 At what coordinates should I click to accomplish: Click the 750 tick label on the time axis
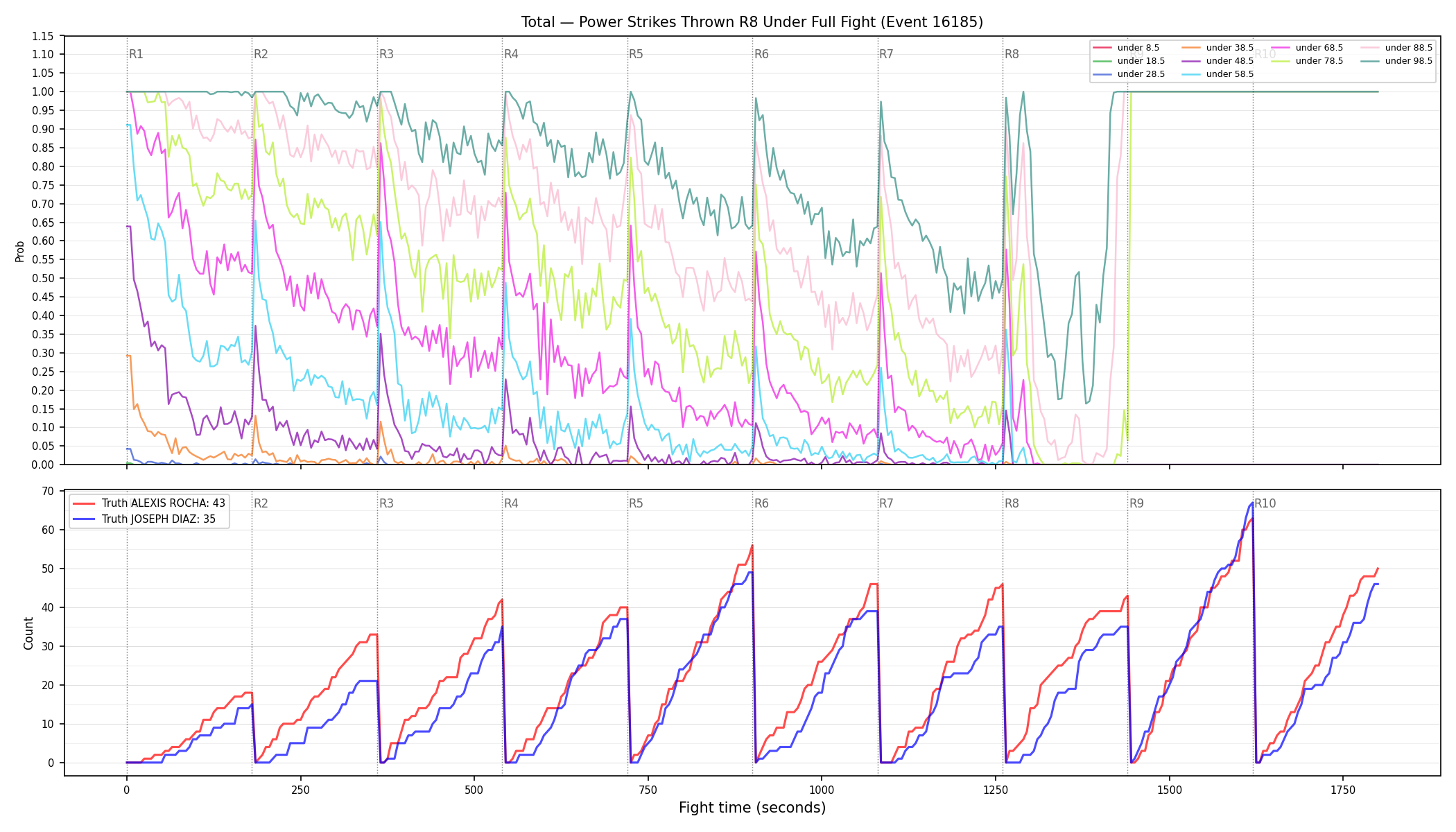click(648, 790)
